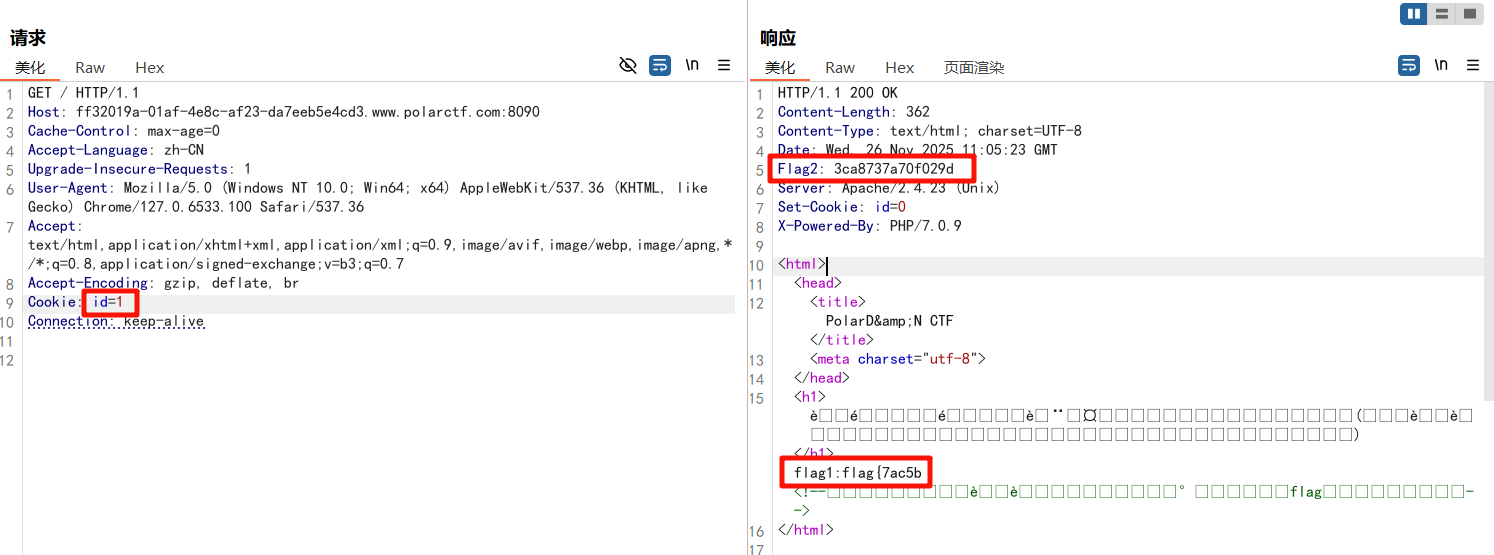Select Raw tab in response pane
The height and width of the screenshot is (555, 1494).
click(840, 68)
